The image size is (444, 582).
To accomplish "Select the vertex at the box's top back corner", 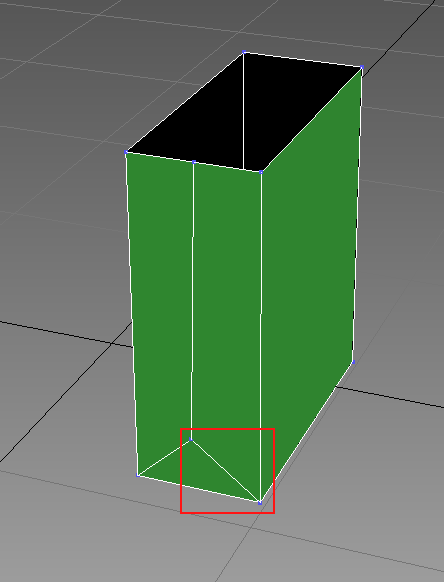I will (244, 52).
